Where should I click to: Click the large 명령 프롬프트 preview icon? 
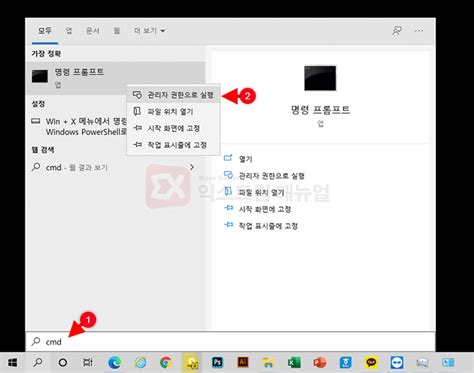click(x=320, y=78)
